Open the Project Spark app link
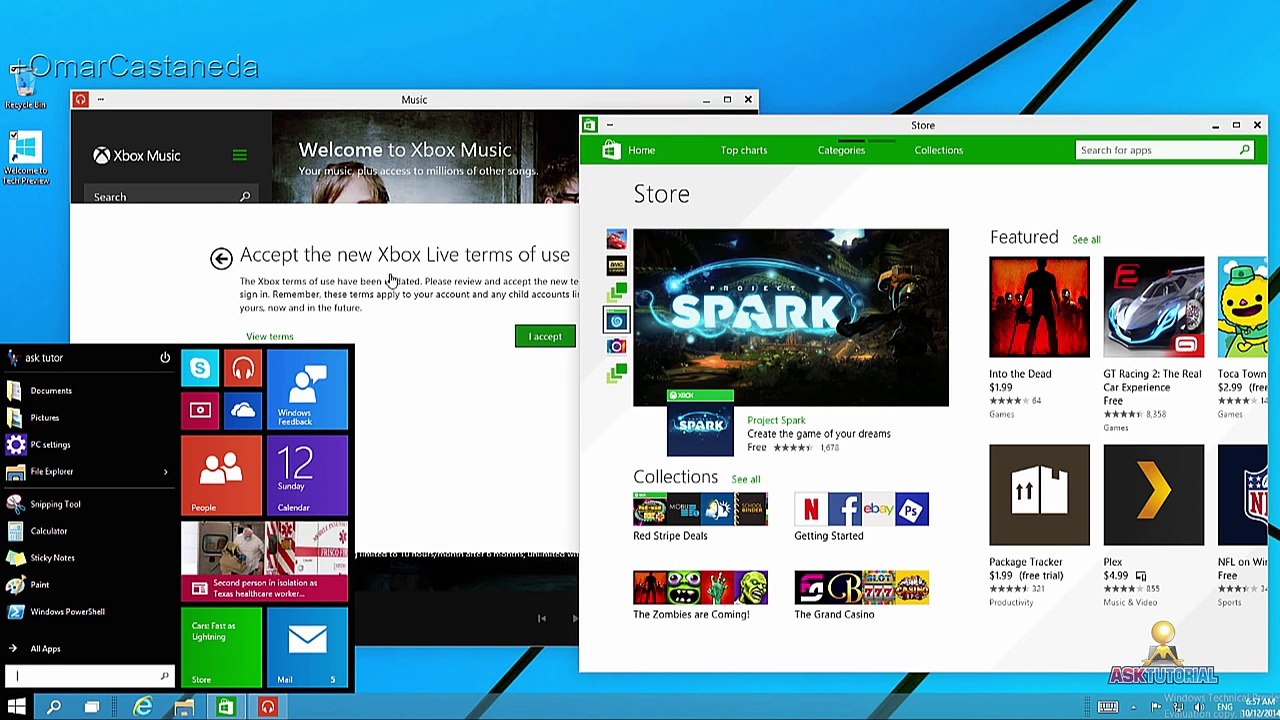1280x720 pixels. tap(776, 421)
